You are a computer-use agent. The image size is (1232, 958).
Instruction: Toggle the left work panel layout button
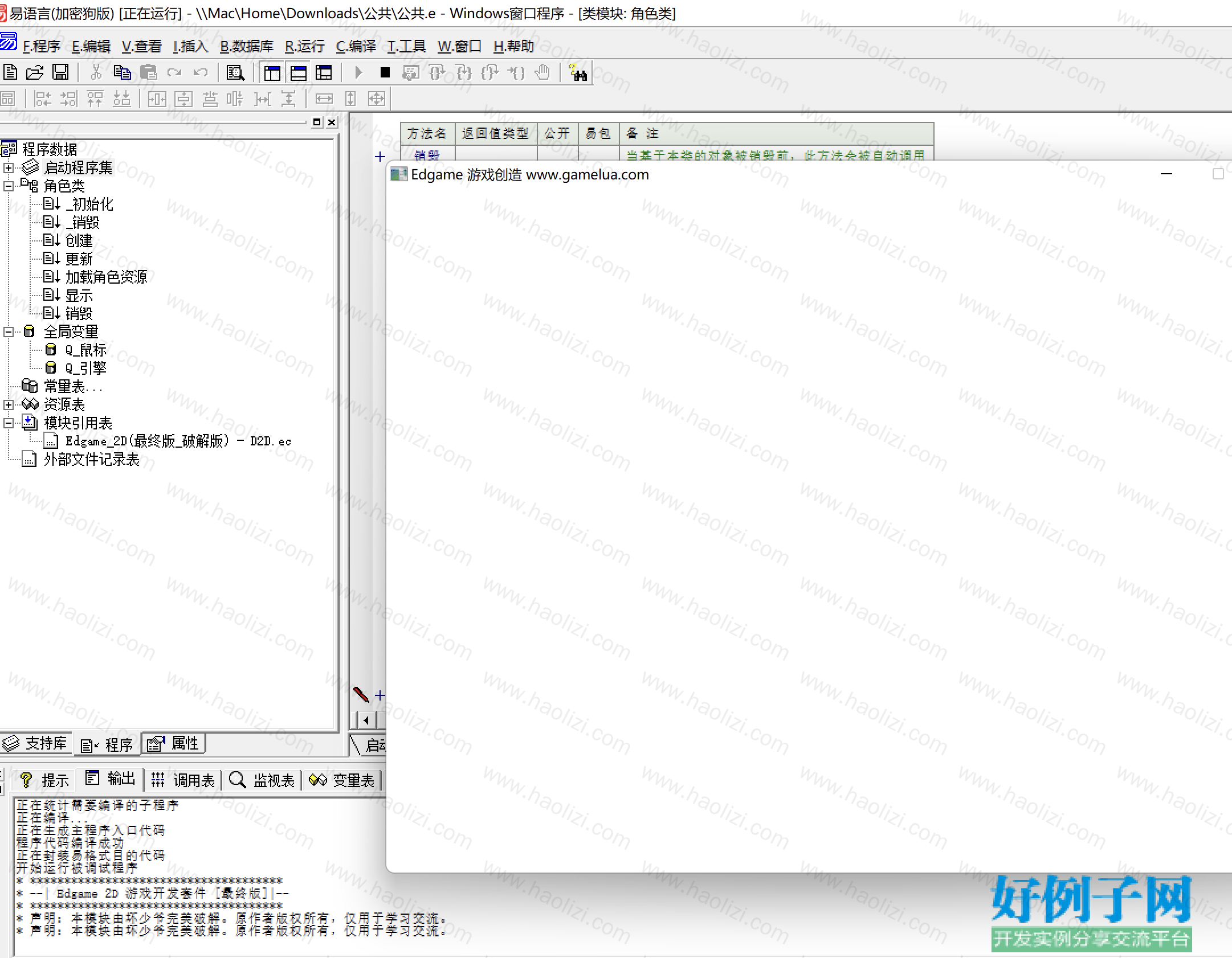(272, 72)
